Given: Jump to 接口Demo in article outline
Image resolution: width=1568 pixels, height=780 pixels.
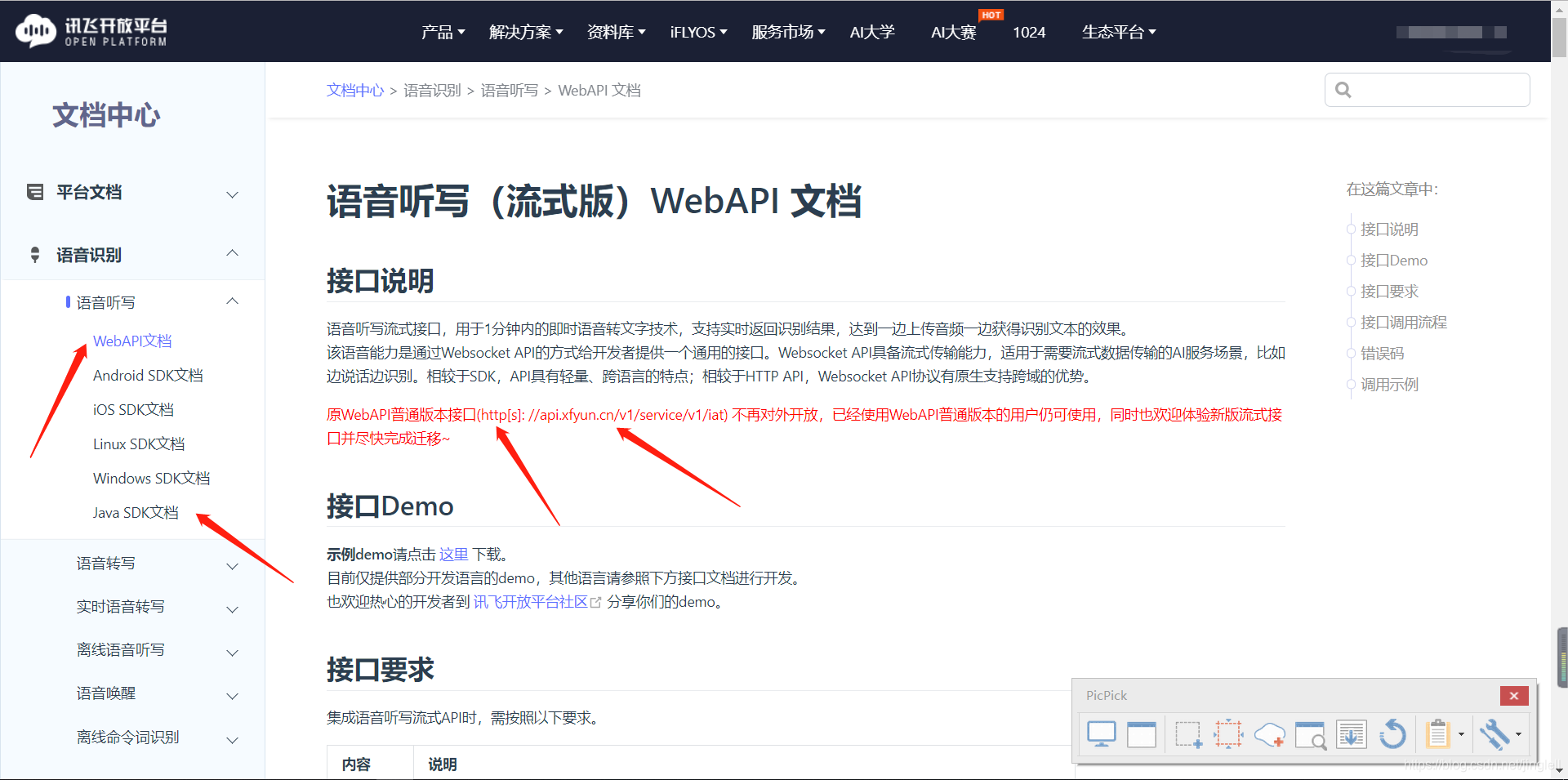Looking at the screenshot, I should click(1394, 261).
